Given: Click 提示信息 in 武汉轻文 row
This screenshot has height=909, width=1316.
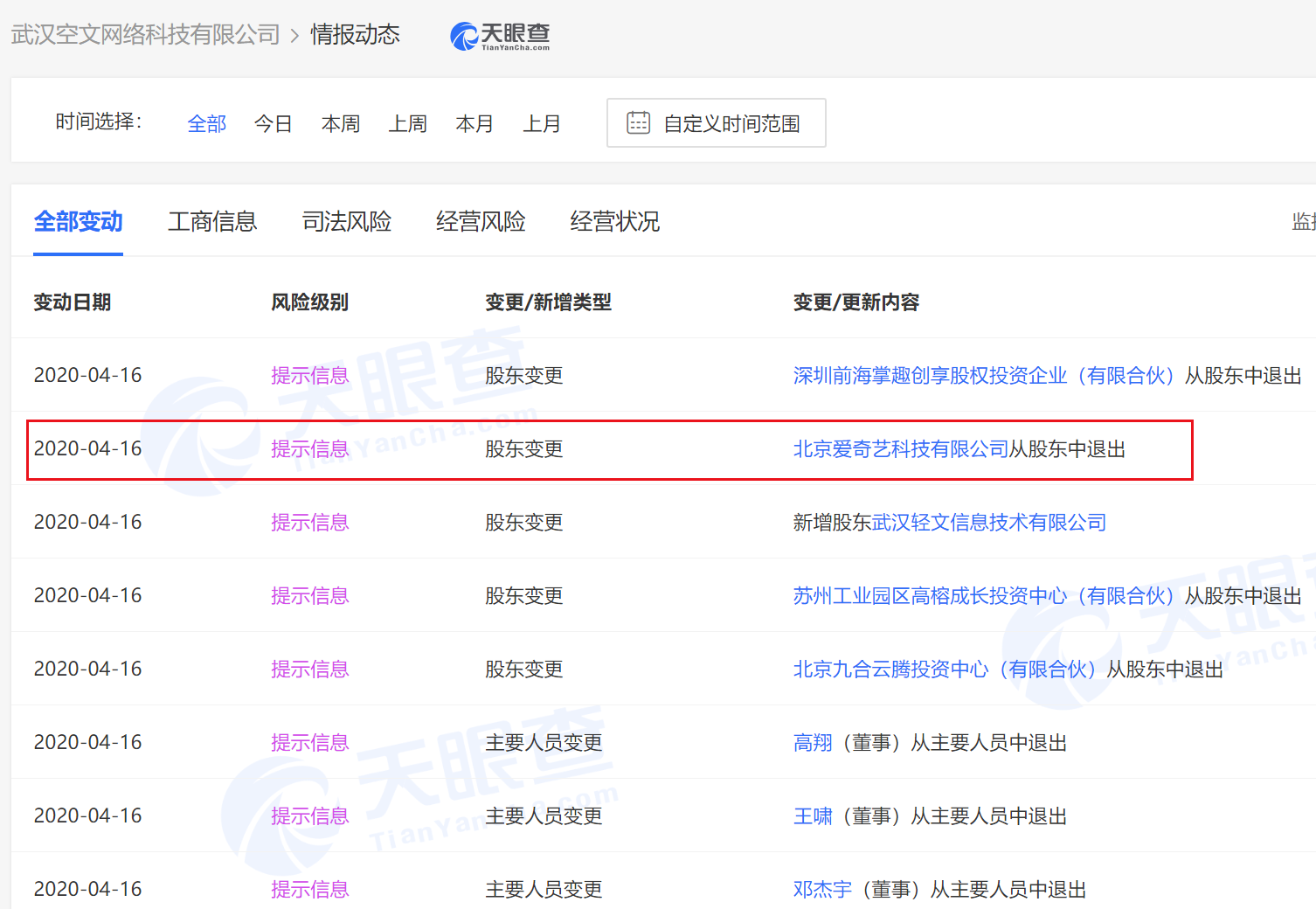Looking at the screenshot, I should pyautogui.click(x=310, y=523).
